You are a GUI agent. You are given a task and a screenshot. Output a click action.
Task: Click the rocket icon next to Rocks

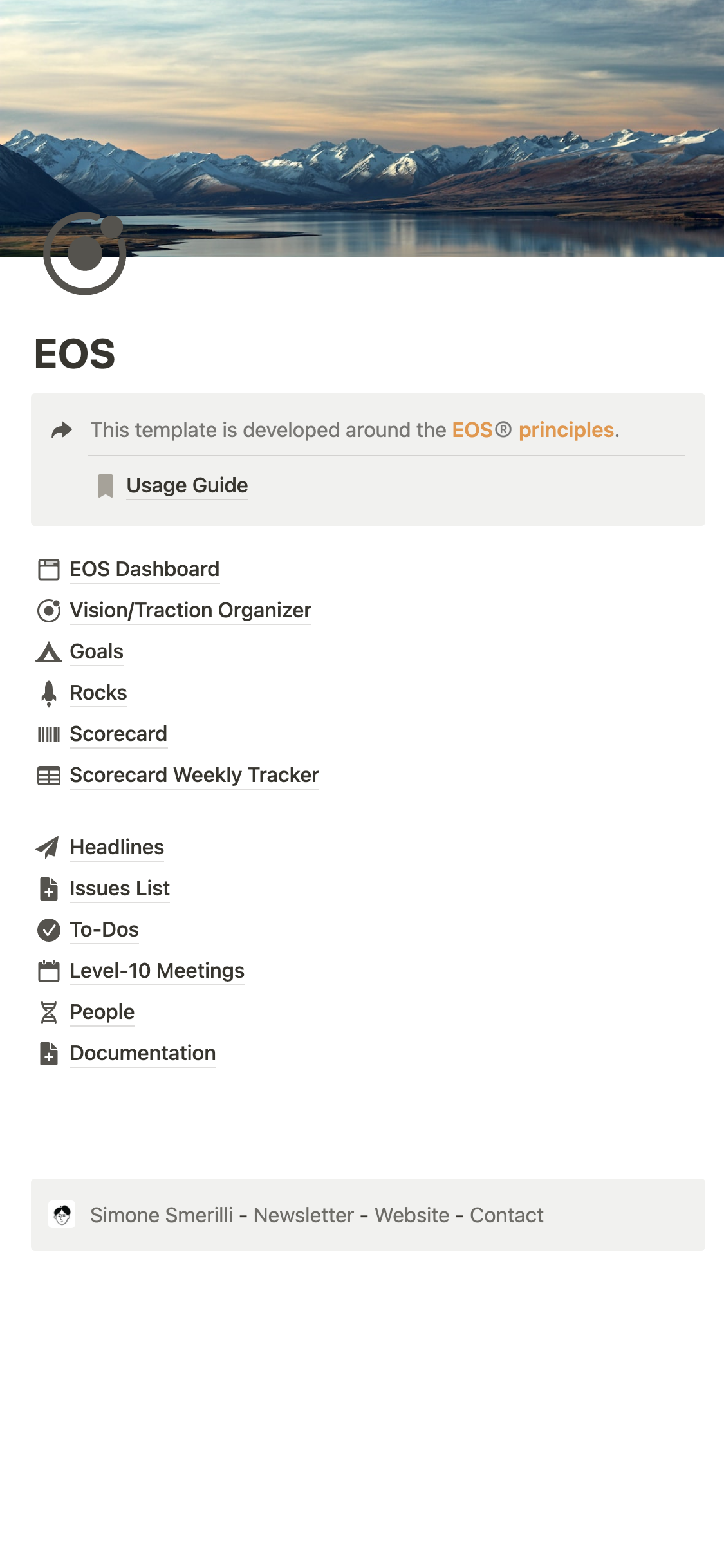(x=48, y=693)
